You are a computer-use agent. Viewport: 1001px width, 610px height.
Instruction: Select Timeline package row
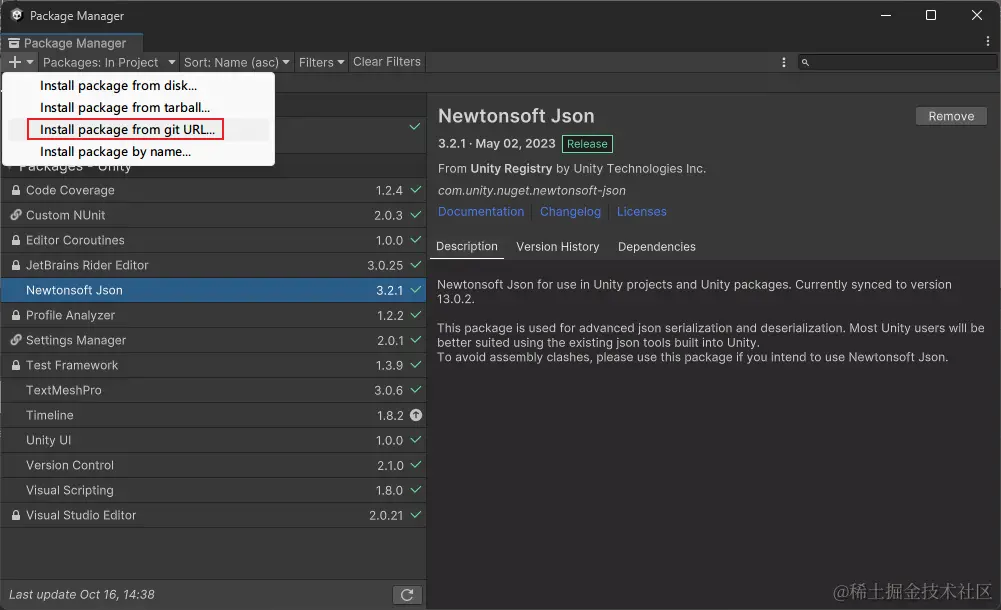tap(213, 415)
